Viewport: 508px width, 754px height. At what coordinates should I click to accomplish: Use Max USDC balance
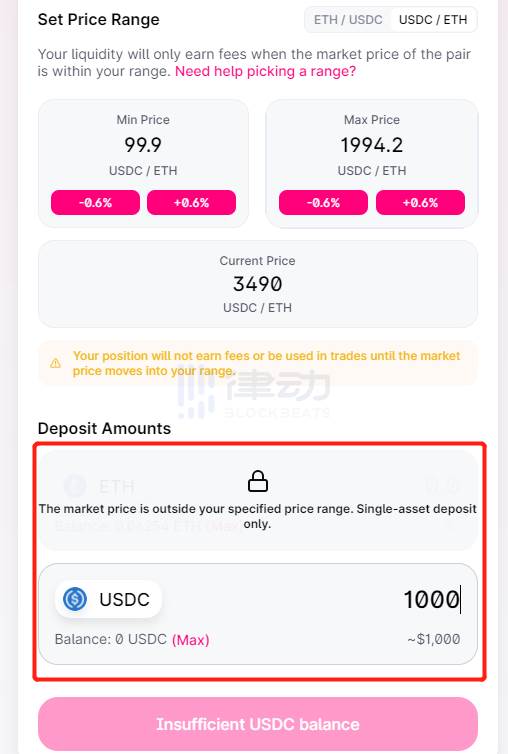[190, 640]
